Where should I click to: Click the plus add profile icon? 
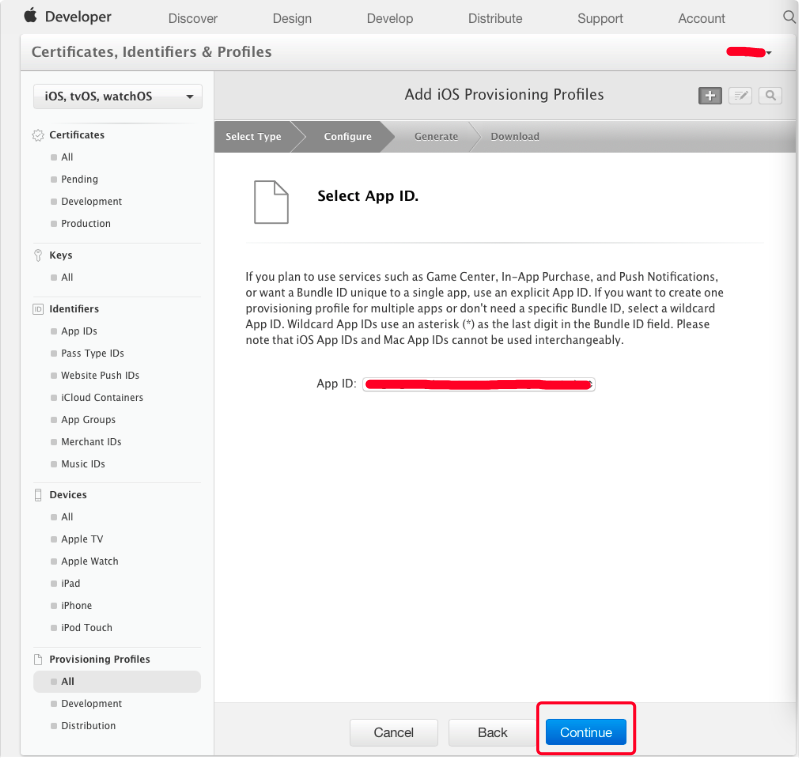coord(710,95)
